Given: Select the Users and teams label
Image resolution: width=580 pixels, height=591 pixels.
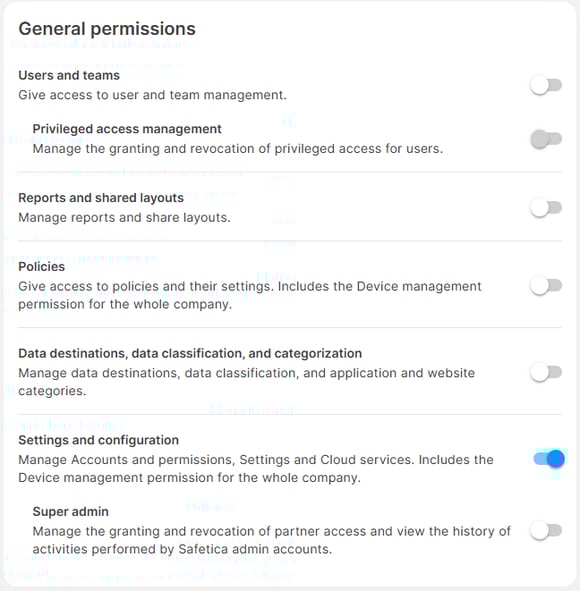Looking at the screenshot, I should click(69, 75).
